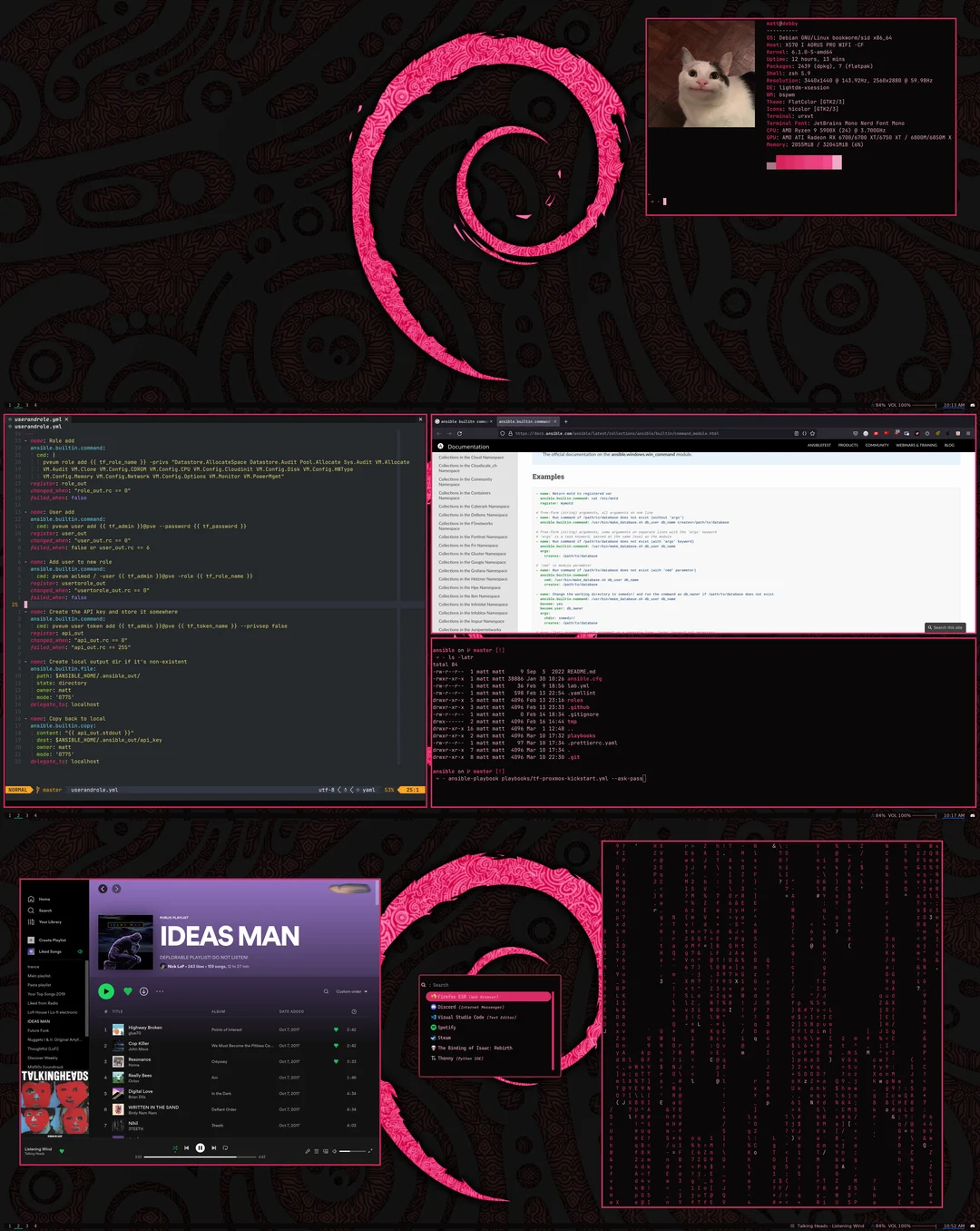
Task: Click COMMUNITY in the Ansible docs navigation
Action: pyautogui.click(x=877, y=445)
